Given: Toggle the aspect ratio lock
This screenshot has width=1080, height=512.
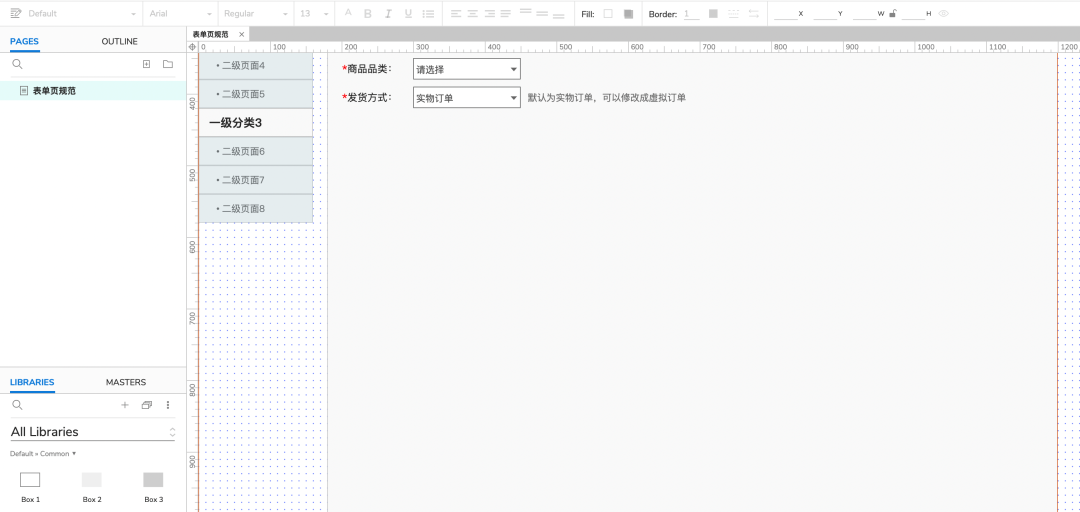Looking at the screenshot, I should [893, 13].
